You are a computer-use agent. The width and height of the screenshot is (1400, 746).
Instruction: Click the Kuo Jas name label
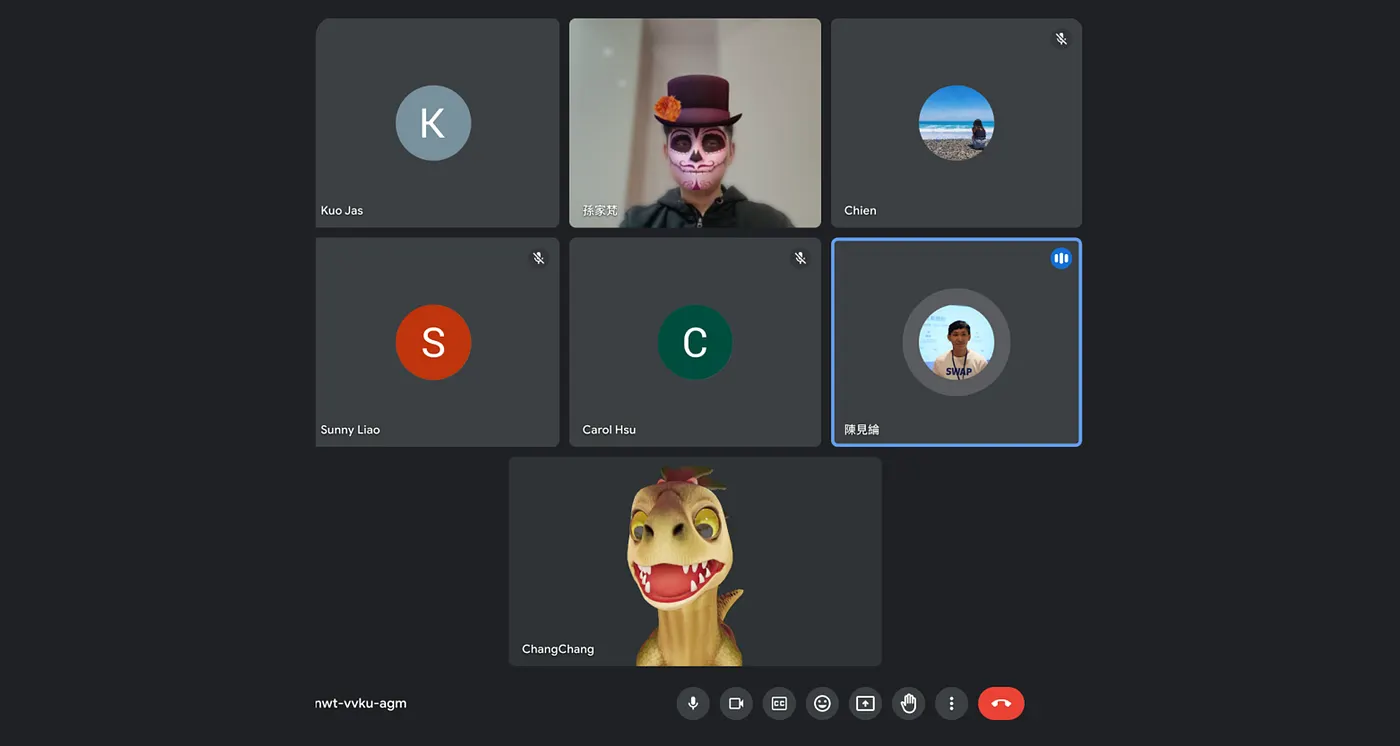click(342, 210)
